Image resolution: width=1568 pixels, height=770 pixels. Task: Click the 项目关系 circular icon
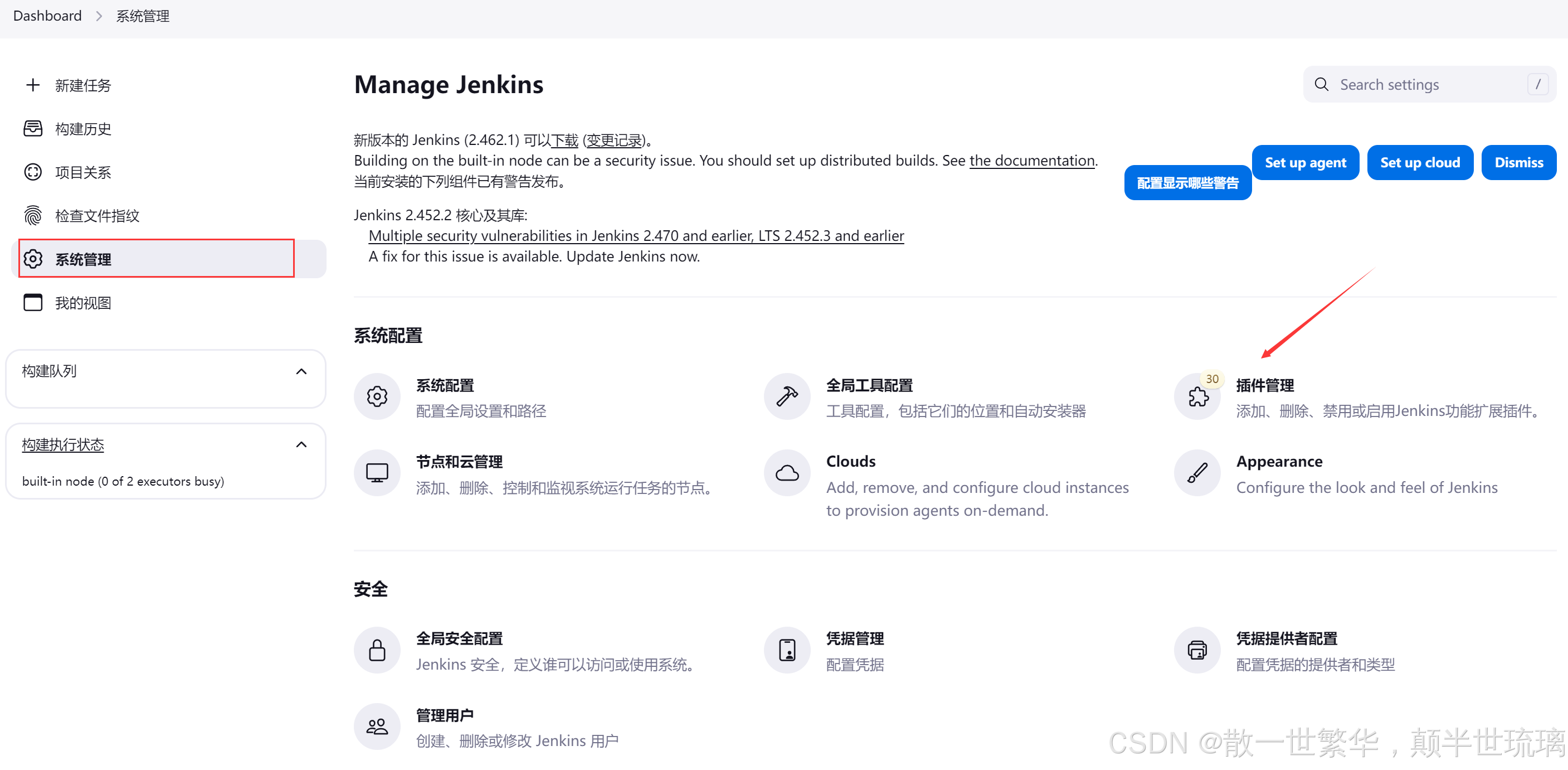tap(33, 172)
